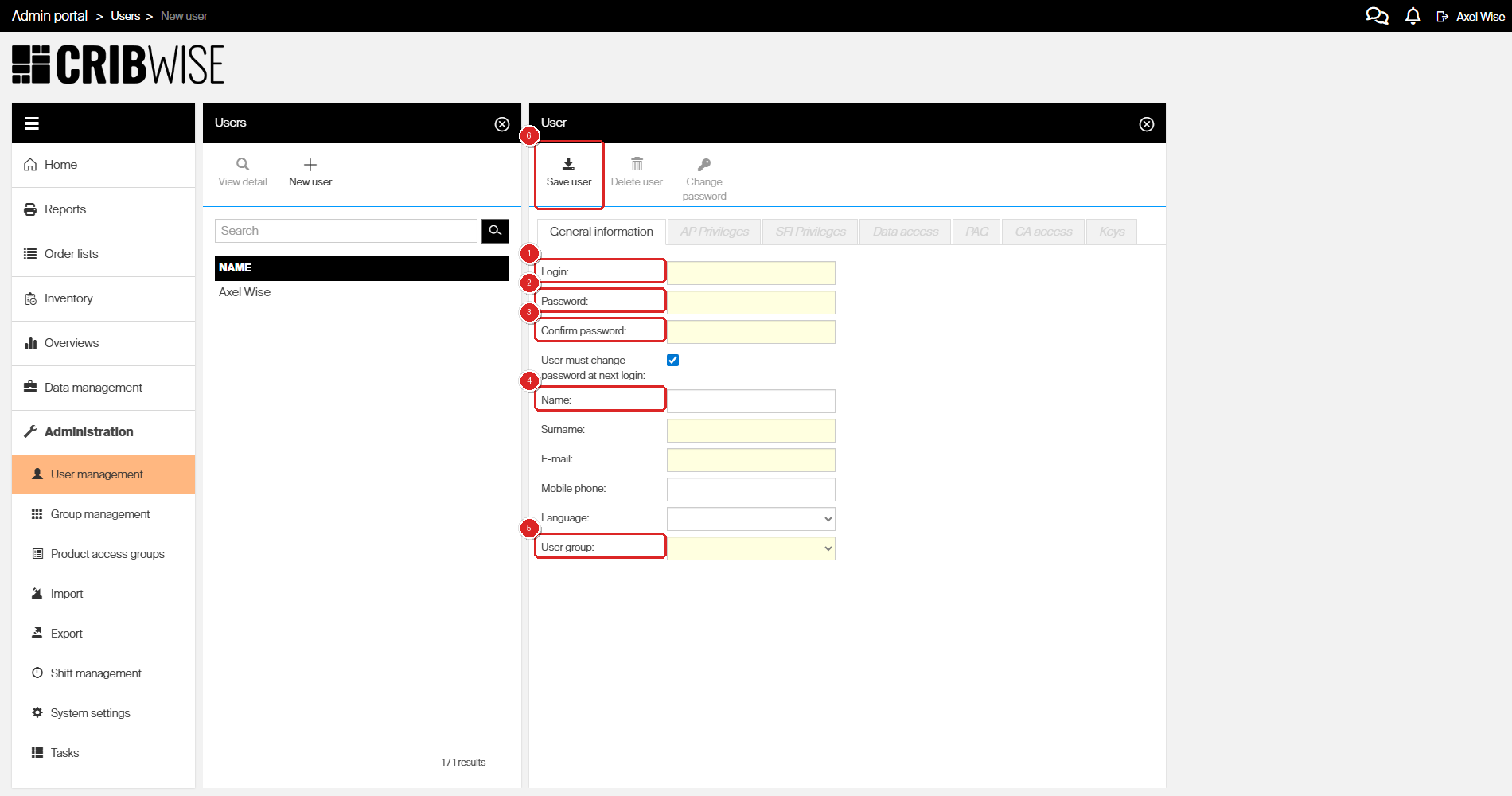The height and width of the screenshot is (796, 1512).
Task: Close the Users panel
Action: tap(502, 124)
